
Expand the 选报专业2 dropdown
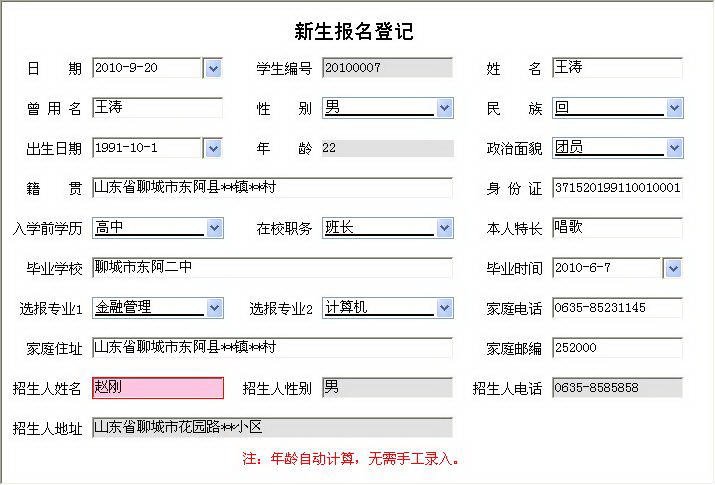tap(445, 308)
